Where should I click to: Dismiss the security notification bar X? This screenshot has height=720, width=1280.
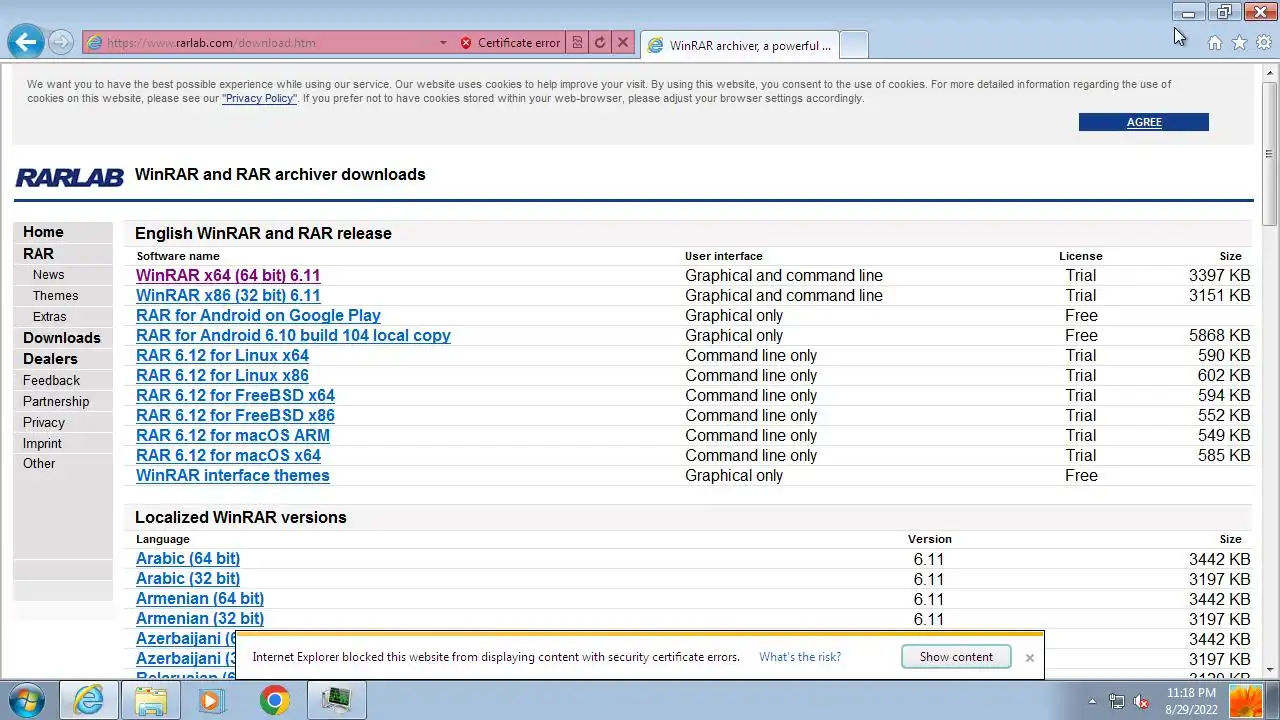[x=1029, y=658]
